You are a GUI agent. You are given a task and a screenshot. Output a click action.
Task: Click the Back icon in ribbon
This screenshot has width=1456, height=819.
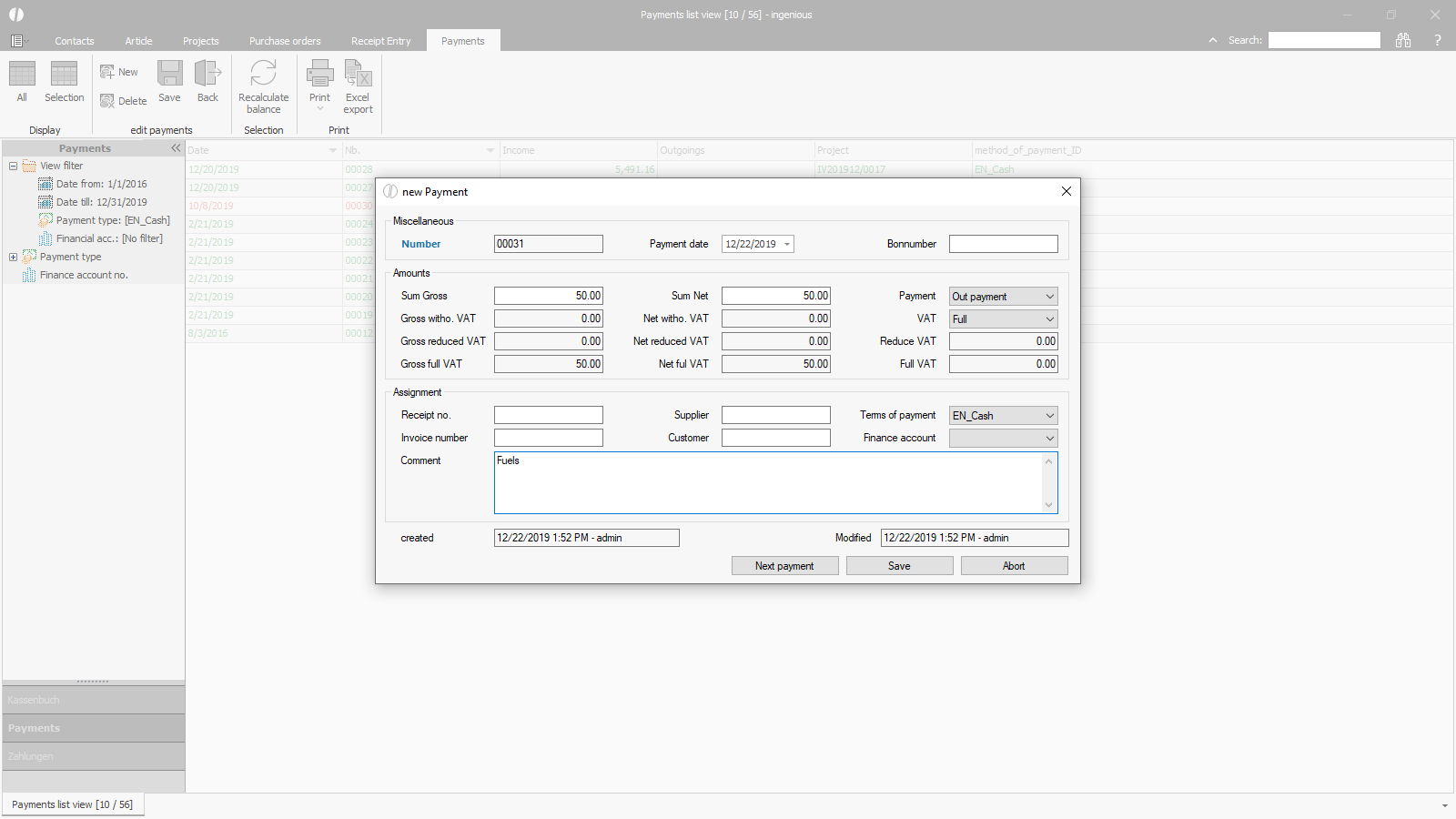click(207, 75)
